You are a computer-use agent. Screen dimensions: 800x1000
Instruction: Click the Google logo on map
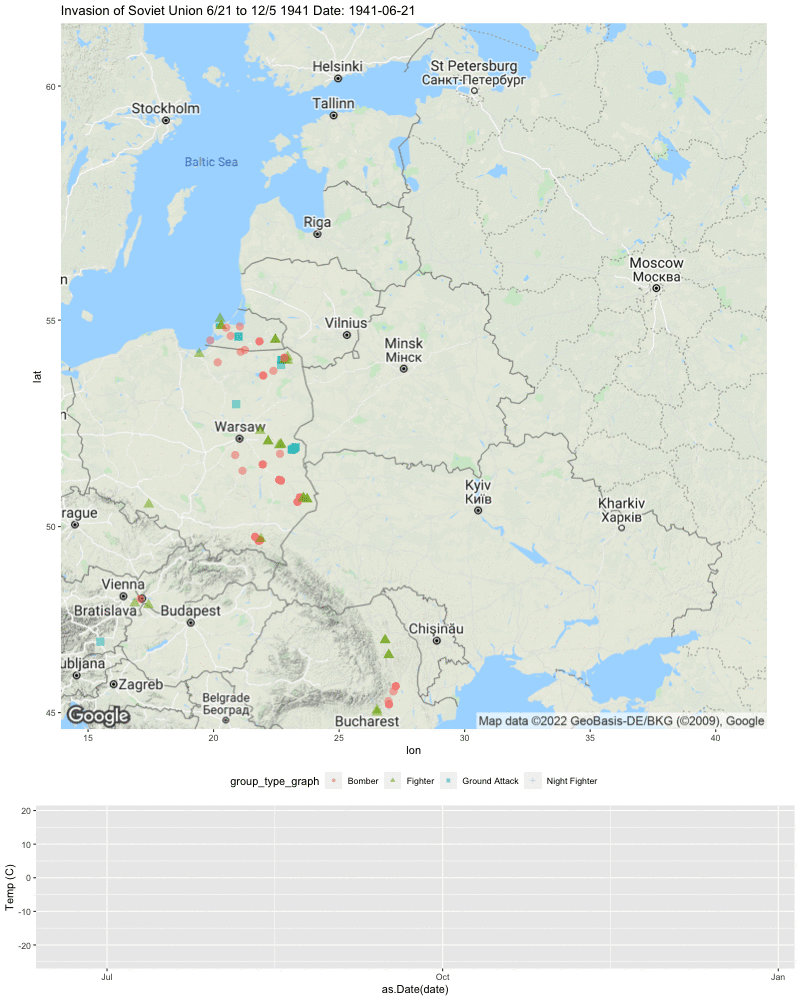click(99, 716)
